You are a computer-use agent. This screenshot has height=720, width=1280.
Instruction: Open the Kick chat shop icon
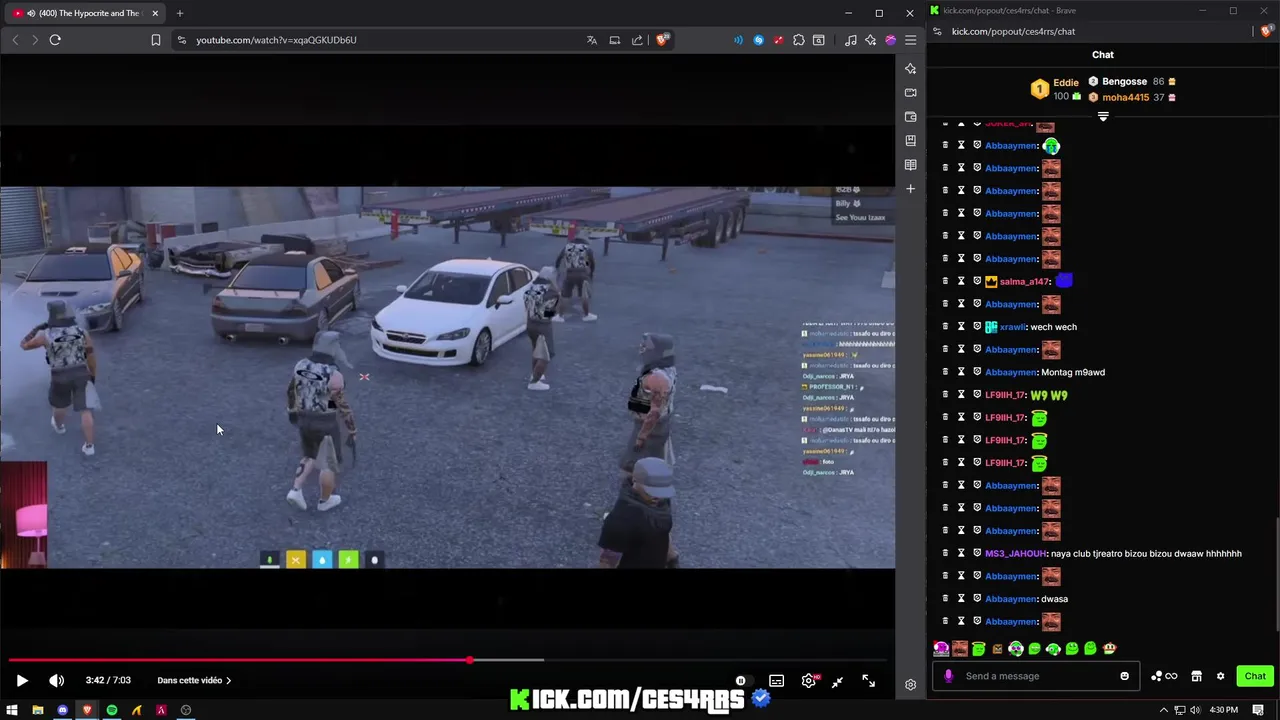[1196, 676]
